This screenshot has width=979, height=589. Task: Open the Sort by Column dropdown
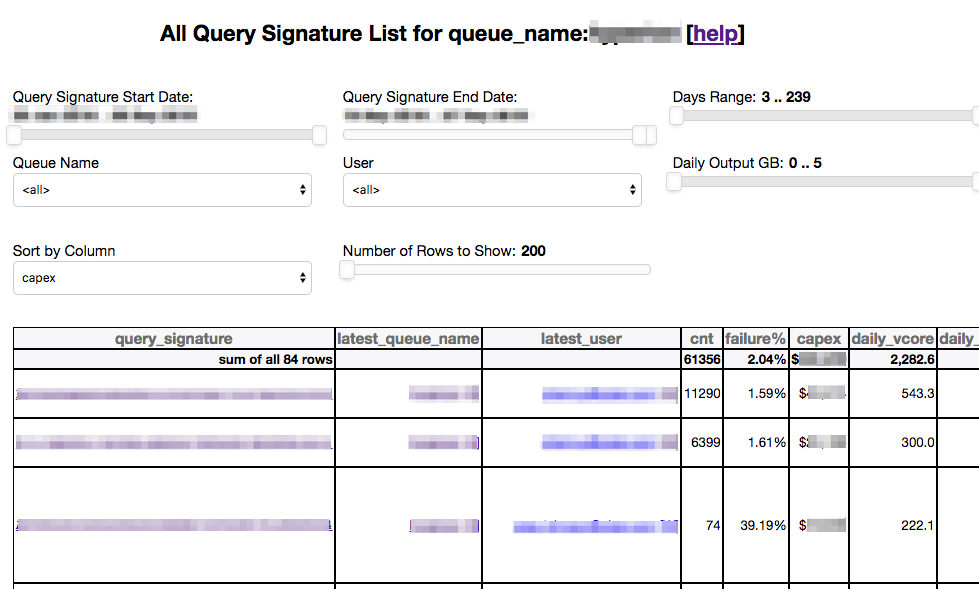pyautogui.click(x=162, y=278)
